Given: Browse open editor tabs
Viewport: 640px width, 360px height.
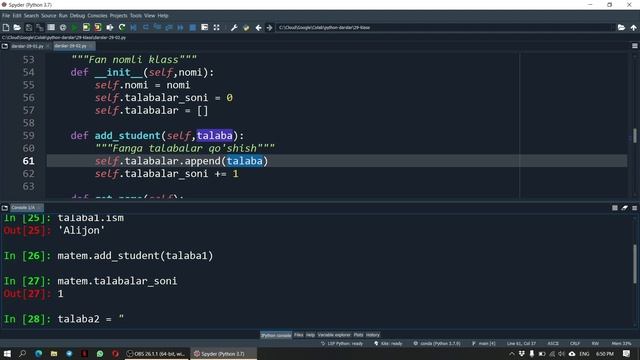Looking at the screenshot, I should pyautogui.click(x=5, y=46).
